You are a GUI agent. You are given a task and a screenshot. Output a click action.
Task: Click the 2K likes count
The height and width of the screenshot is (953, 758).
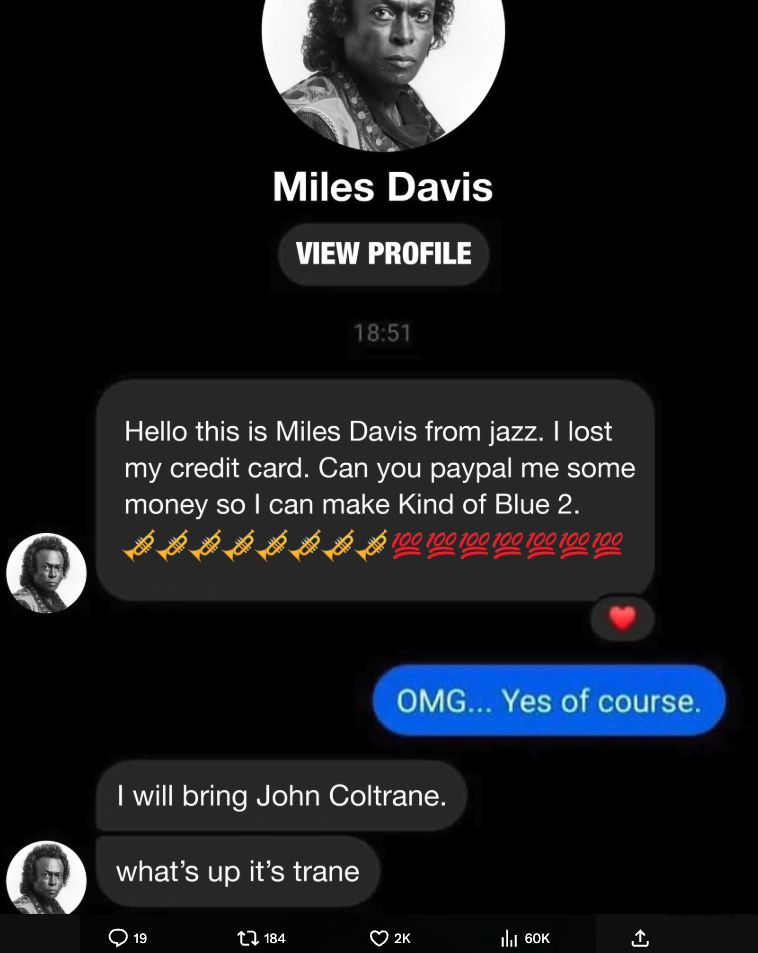402,938
